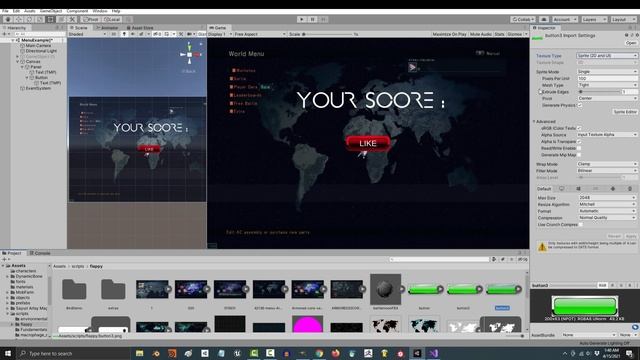Click the Pause button
This screenshot has height=360, width=640.
pos(313,19)
